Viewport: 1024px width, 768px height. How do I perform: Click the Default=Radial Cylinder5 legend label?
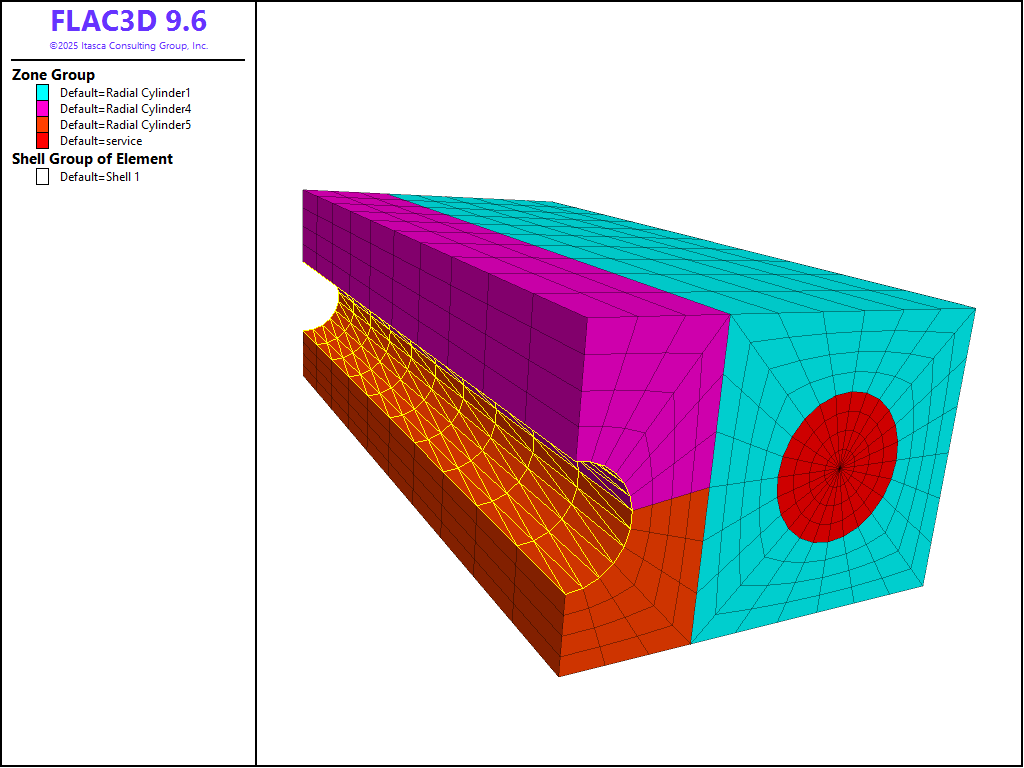click(125, 125)
